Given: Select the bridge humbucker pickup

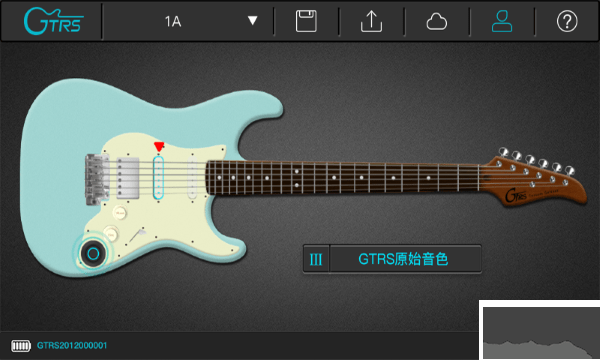Looking at the screenshot, I should point(128,178).
